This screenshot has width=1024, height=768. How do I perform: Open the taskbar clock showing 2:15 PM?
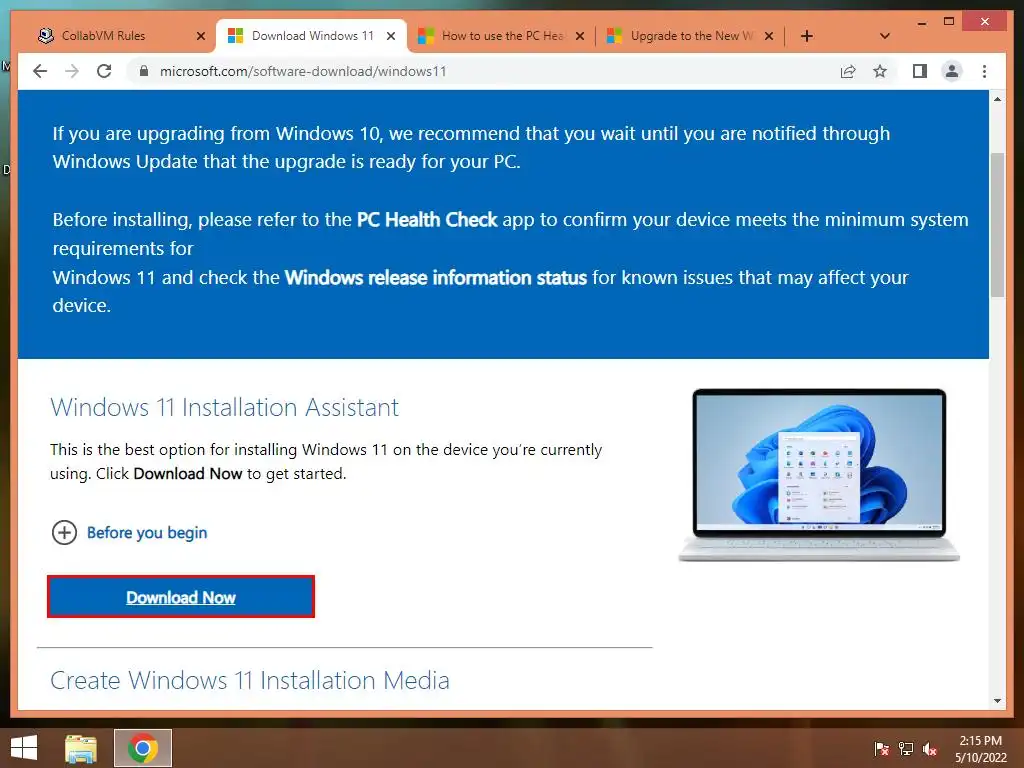coord(981,749)
